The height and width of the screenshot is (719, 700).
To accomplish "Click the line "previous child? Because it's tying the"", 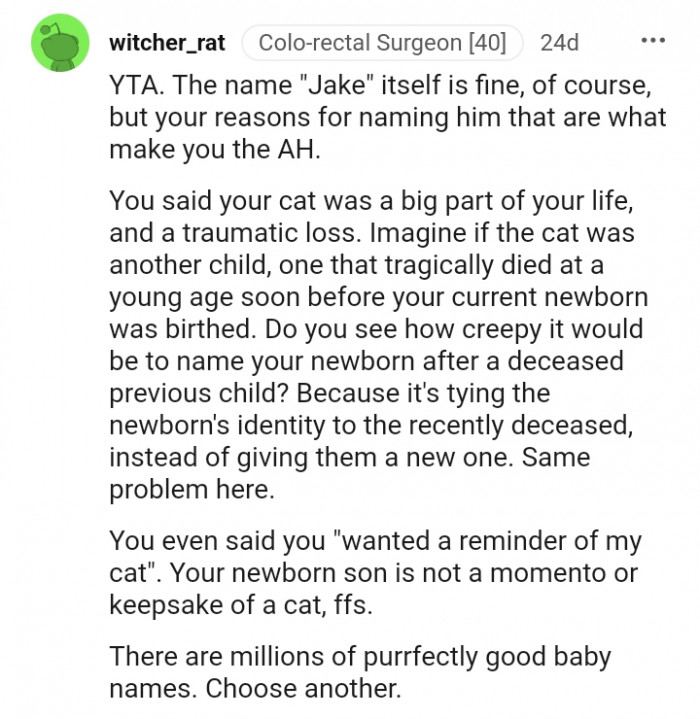I will click(330, 393).
